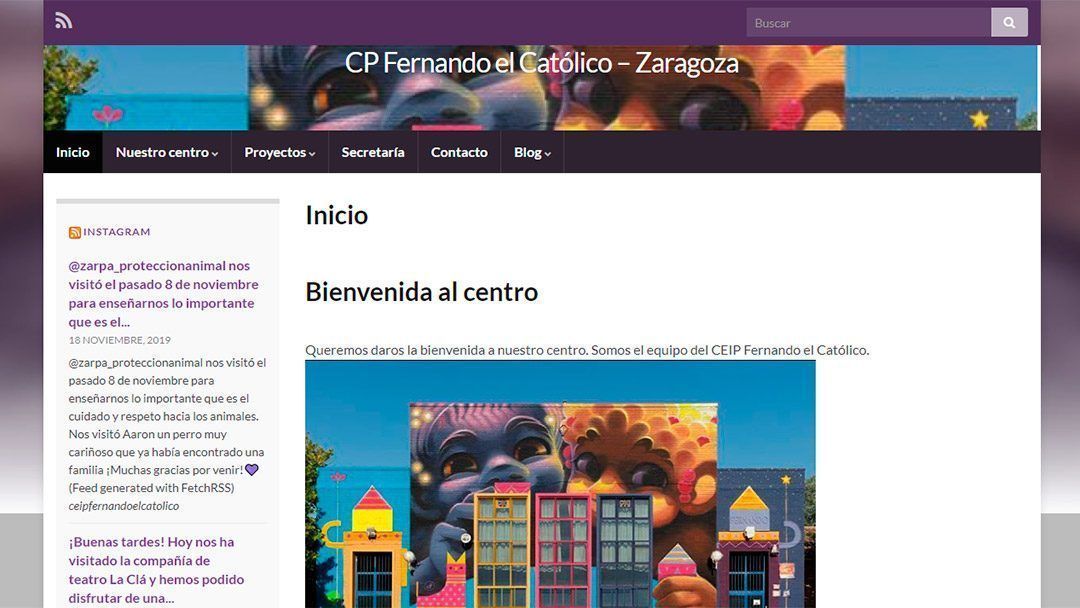
Task: Open the @zarpa_proteccionanimal post title link
Action: click(x=163, y=293)
